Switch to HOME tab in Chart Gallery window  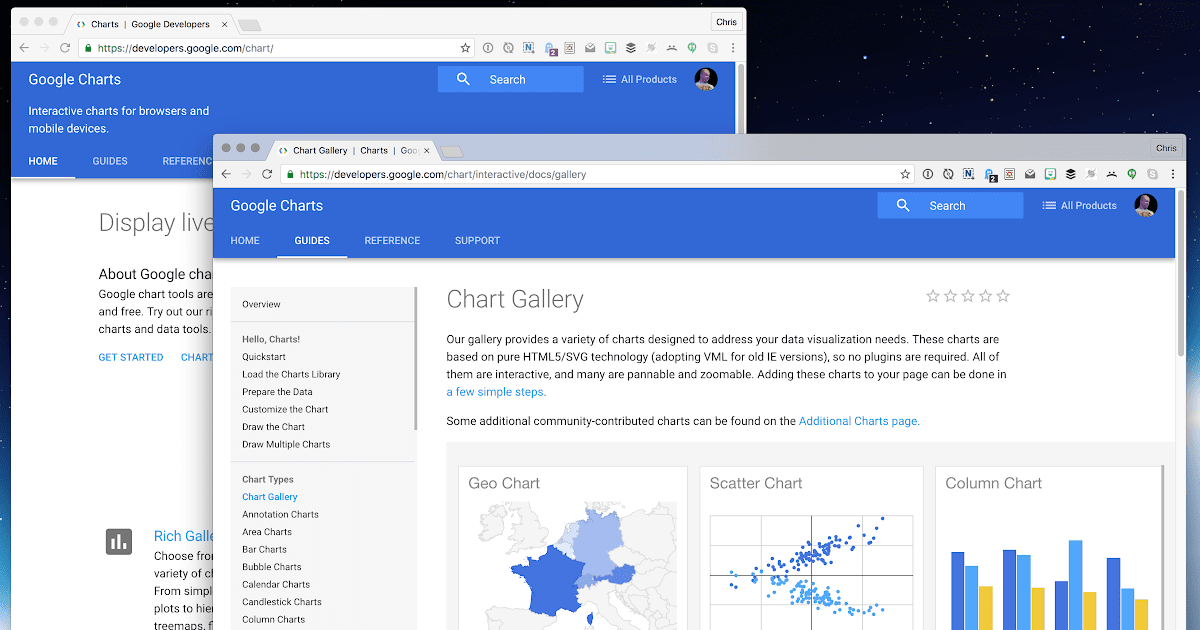tap(245, 241)
